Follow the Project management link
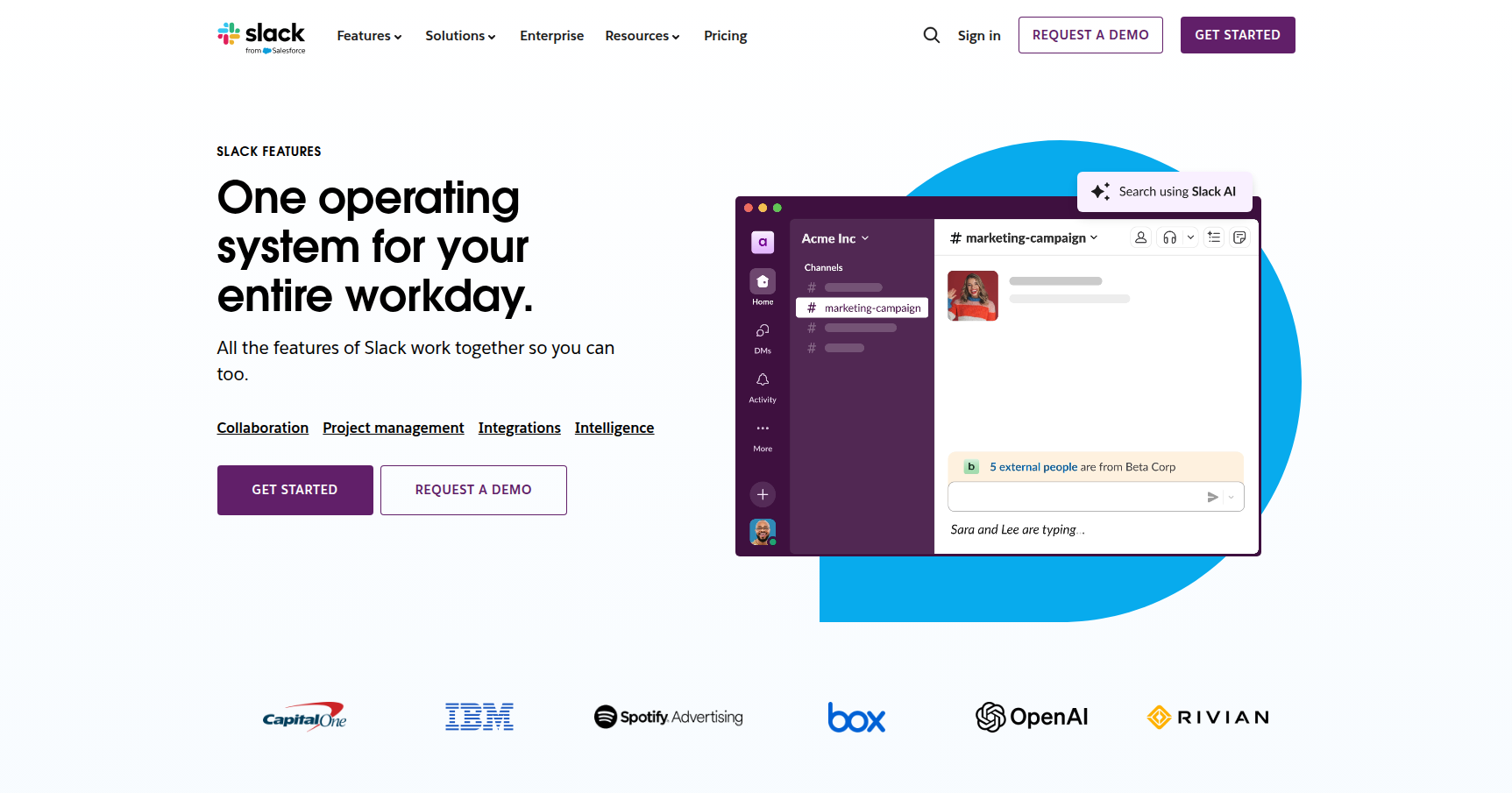The width and height of the screenshot is (1512, 793). 393,428
